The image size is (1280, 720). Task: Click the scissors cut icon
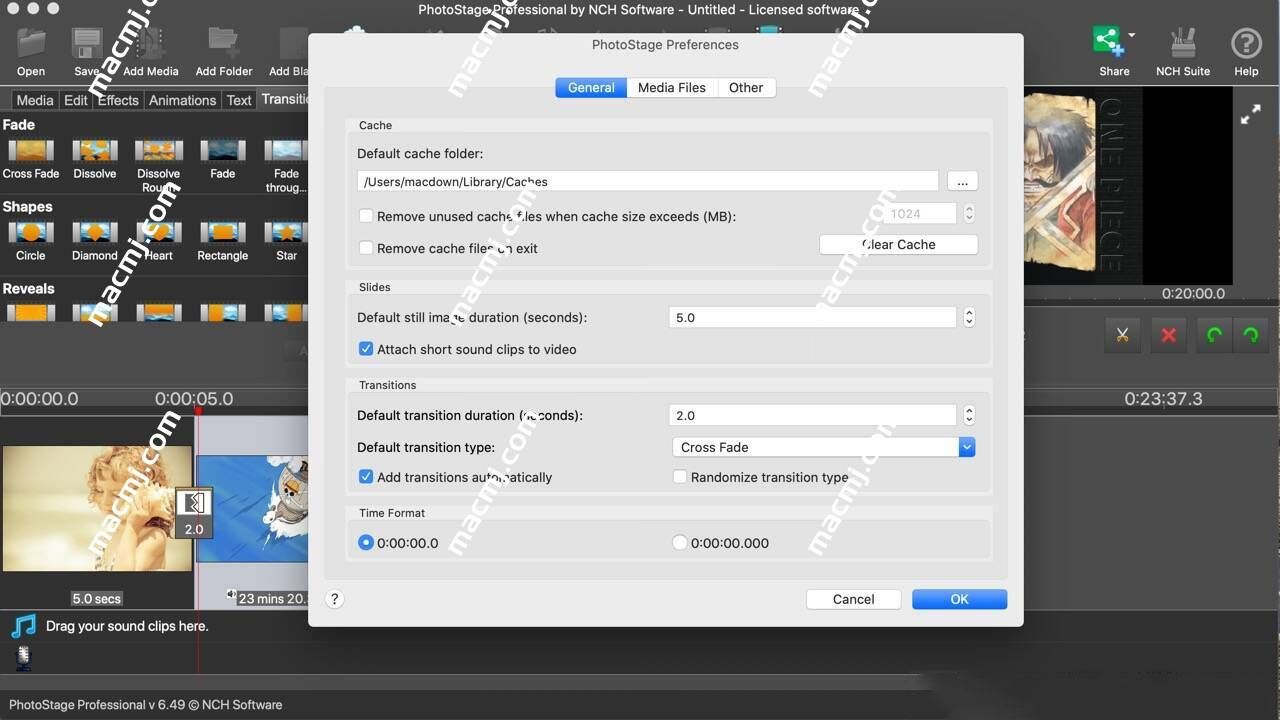[x=1122, y=335]
